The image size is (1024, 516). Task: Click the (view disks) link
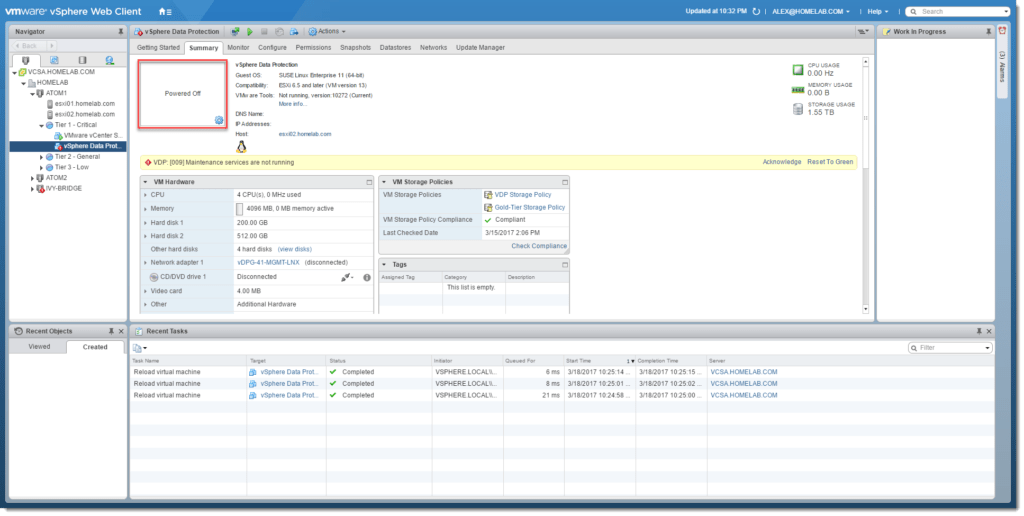[x=295, y=250]
